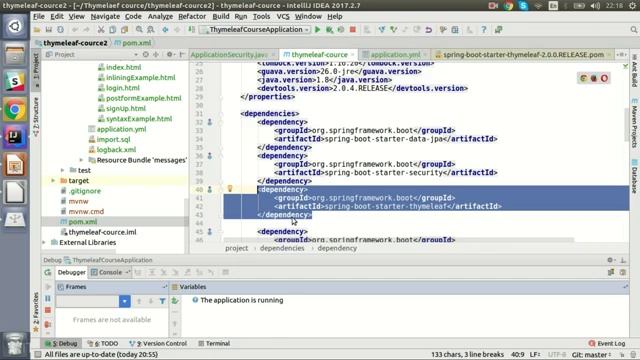This screenshot has height=360, width=640.
Task: Toggle the Database tool window
Action: 634,176
